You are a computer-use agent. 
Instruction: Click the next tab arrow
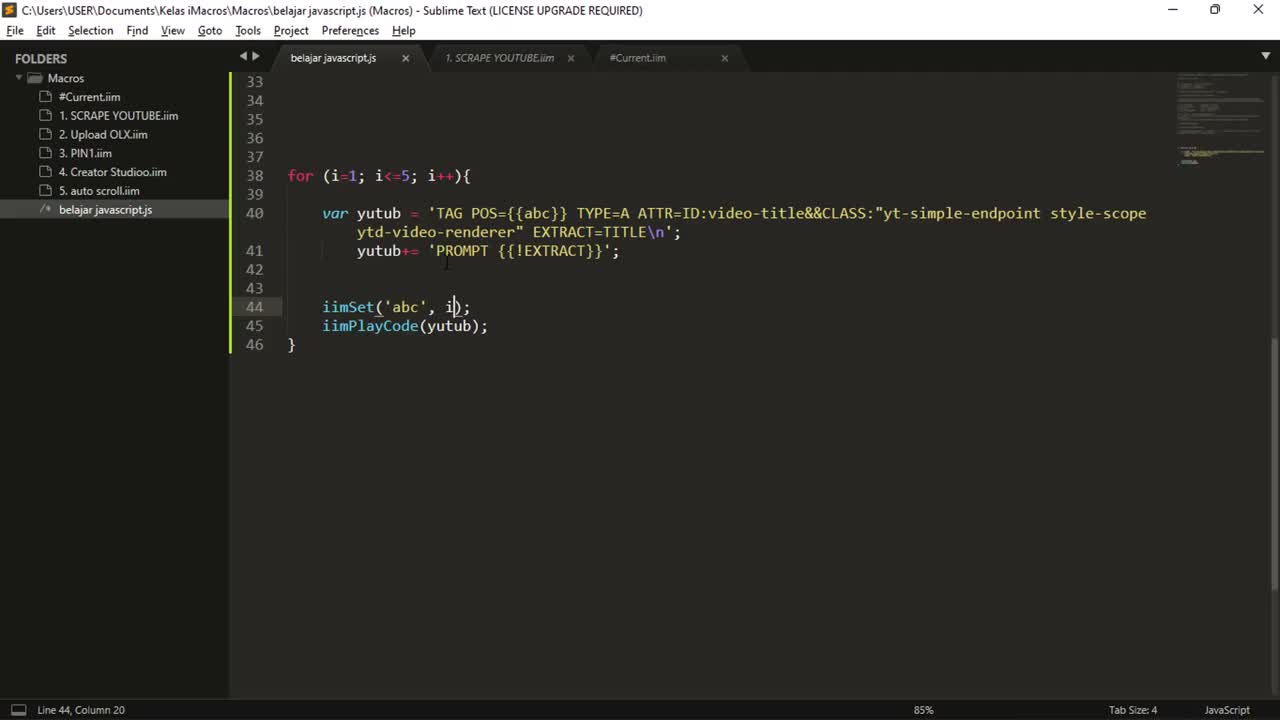pos(256,57)
